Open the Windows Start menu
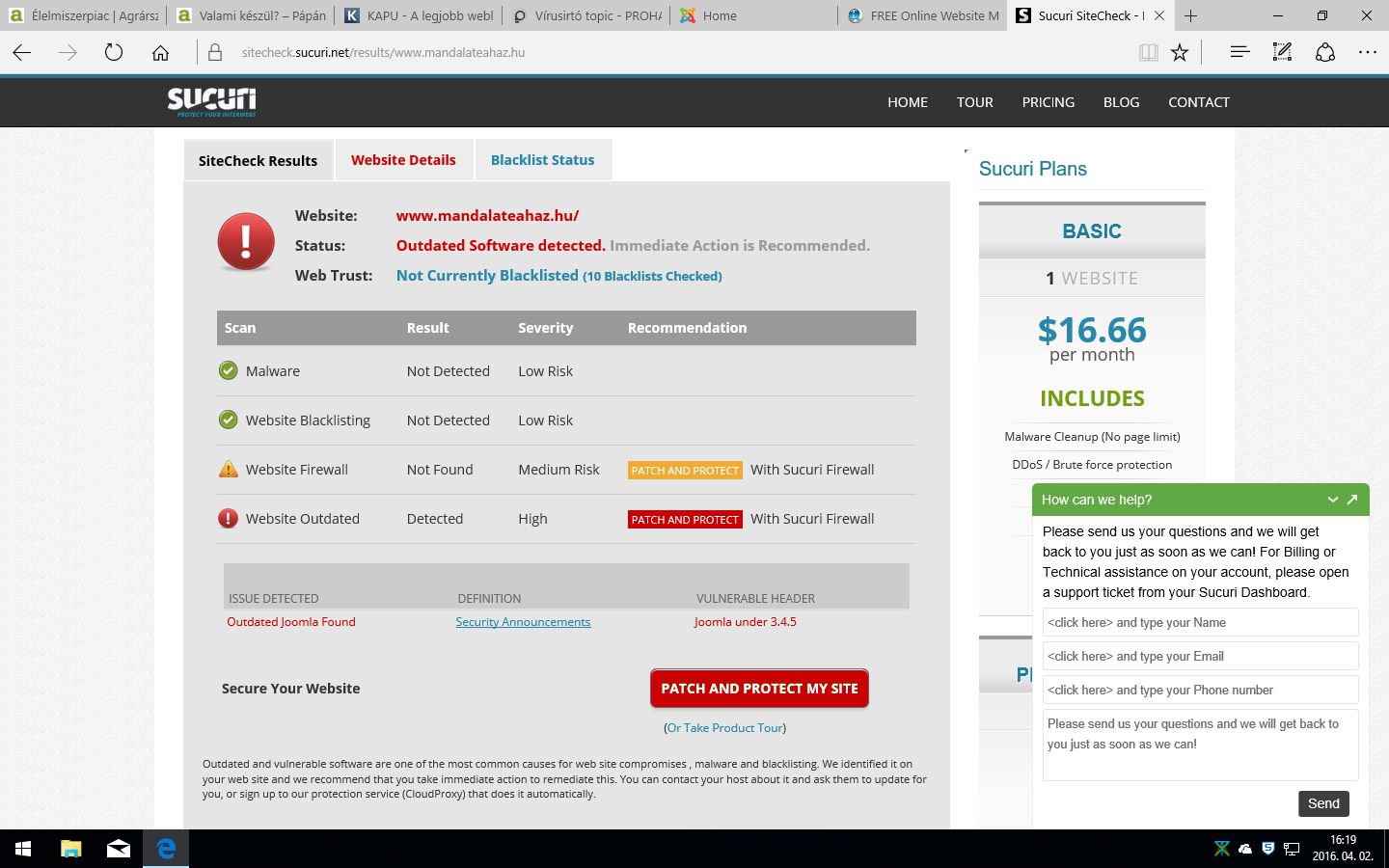Screen dimensions: 1389x868 point(23,849)
